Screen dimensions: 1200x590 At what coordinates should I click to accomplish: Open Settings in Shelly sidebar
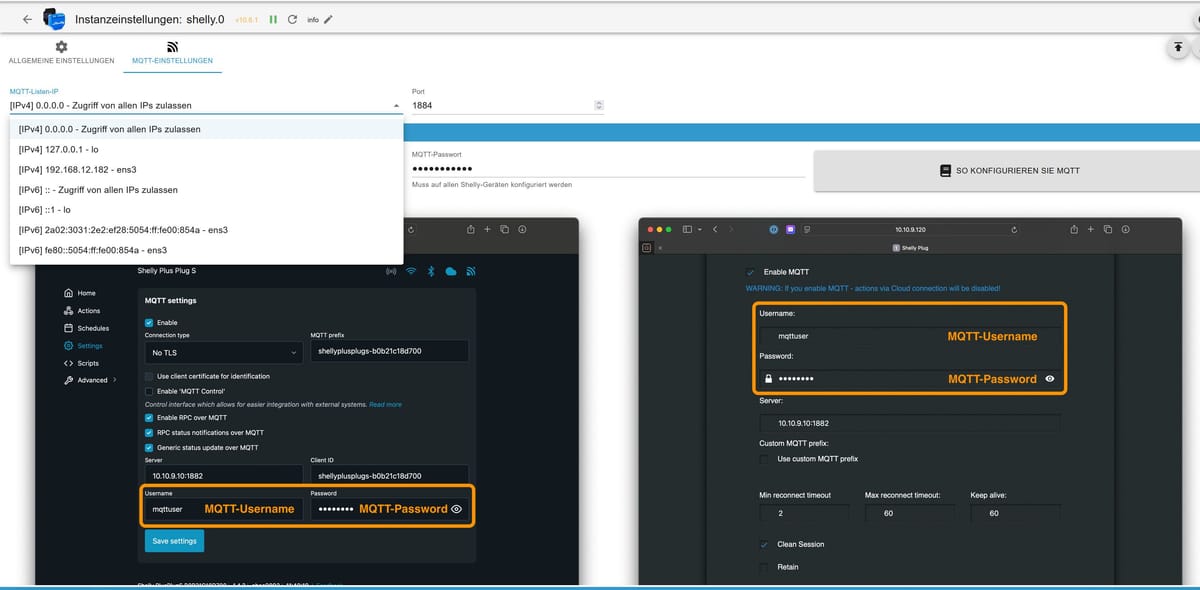(x=83, y=345)
